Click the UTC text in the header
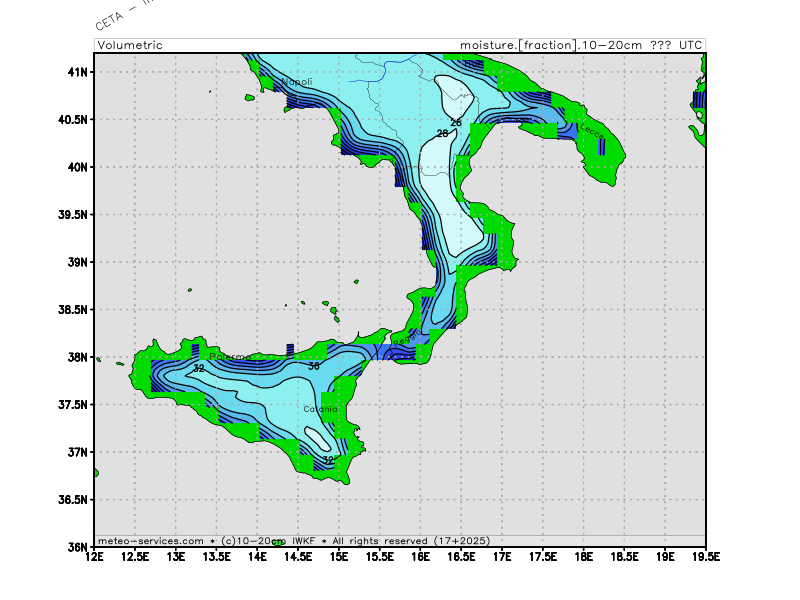This screenshot has width=800, height=600. coord(690,45)
